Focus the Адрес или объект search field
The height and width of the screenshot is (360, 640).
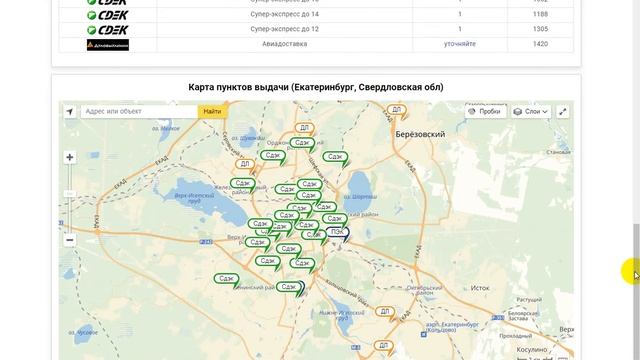coord(139,111)
